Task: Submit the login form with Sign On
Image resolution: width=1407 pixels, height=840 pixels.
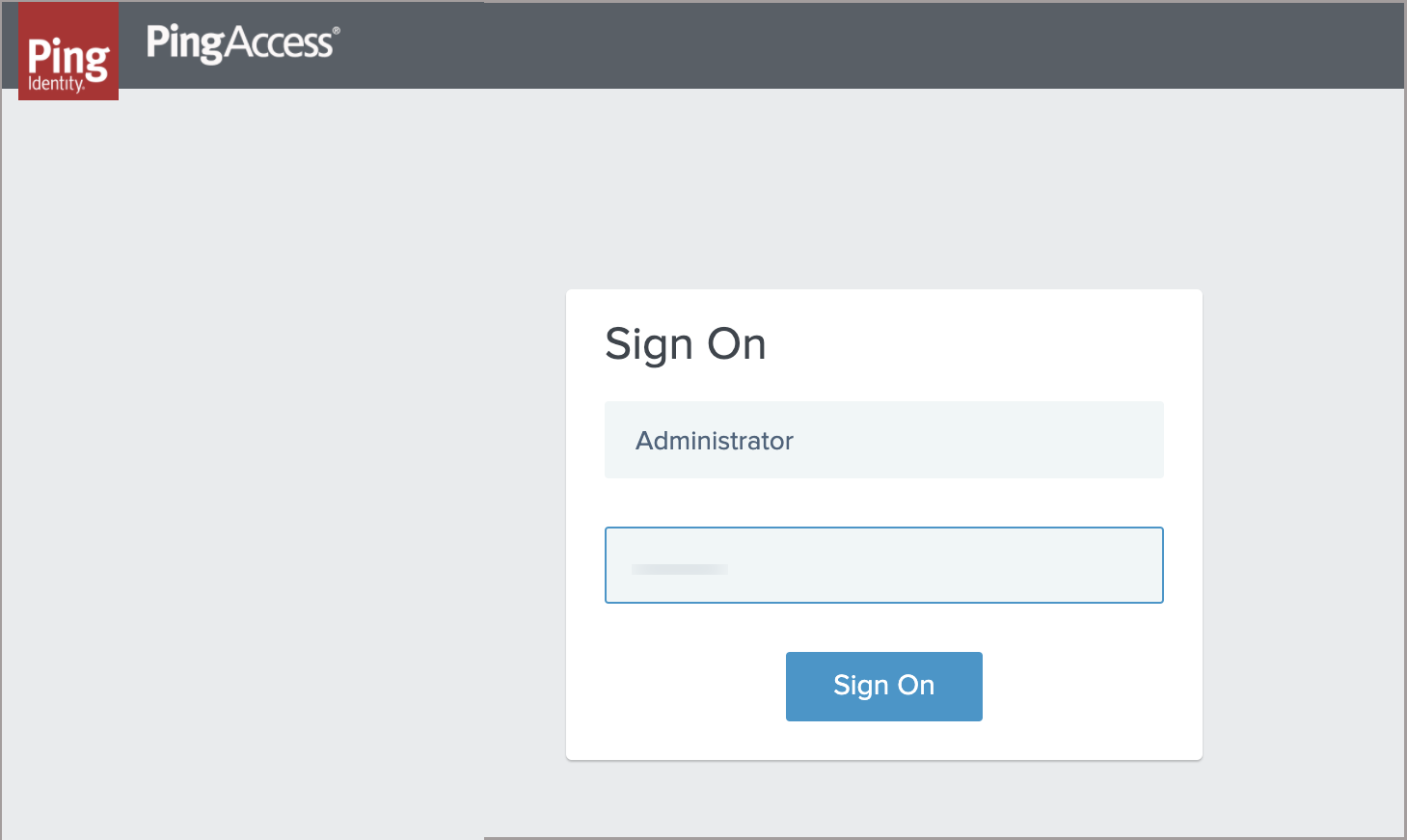Action: pyautogui.click(x=883, y=686)
